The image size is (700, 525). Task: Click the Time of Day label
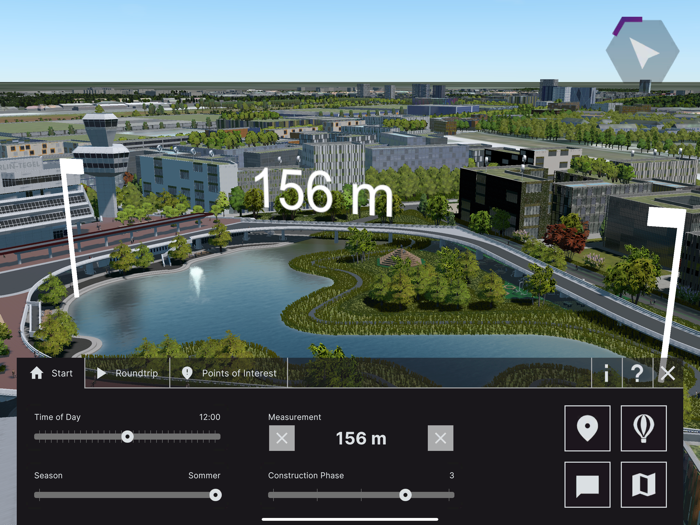[x=57, y=417]
